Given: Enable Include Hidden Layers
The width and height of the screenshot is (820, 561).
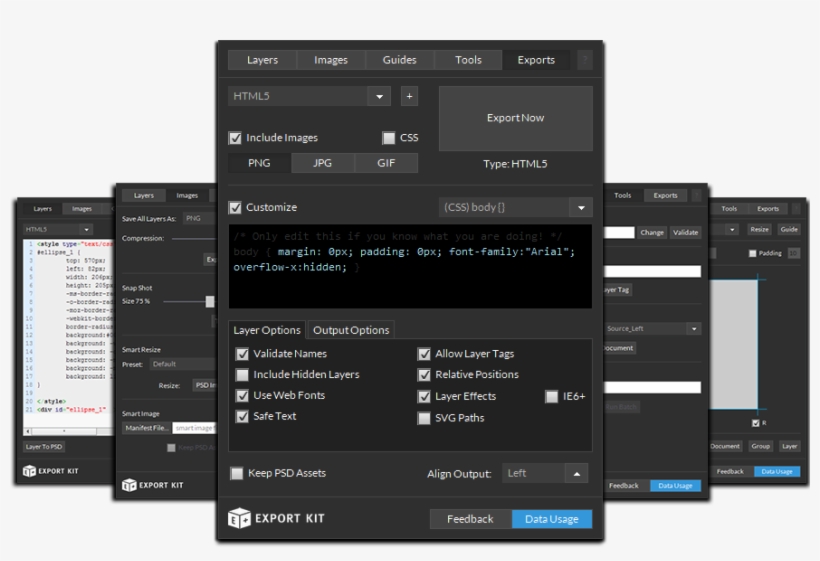Looking at the screenshot, I should pos(242,374).
